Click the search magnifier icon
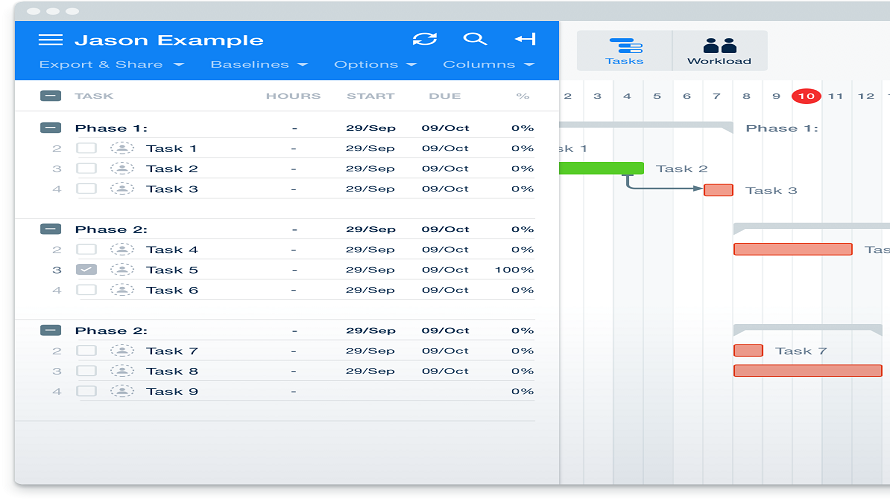This screenshot has height=500, width=890. (475, 39)
